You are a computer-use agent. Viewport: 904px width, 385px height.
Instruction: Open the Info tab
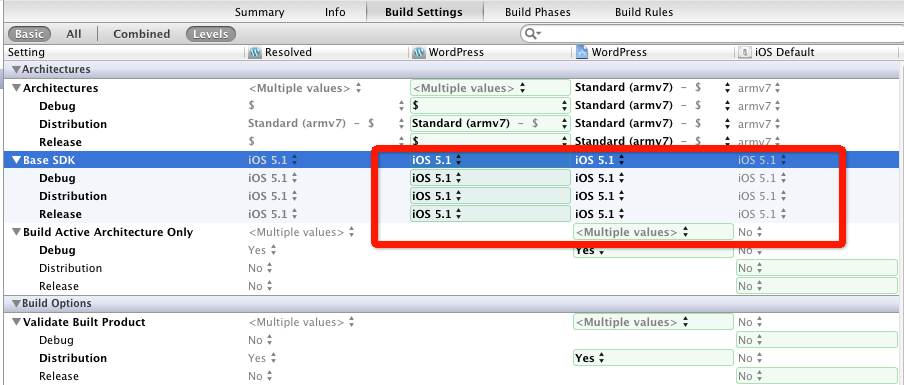(335, 12)
